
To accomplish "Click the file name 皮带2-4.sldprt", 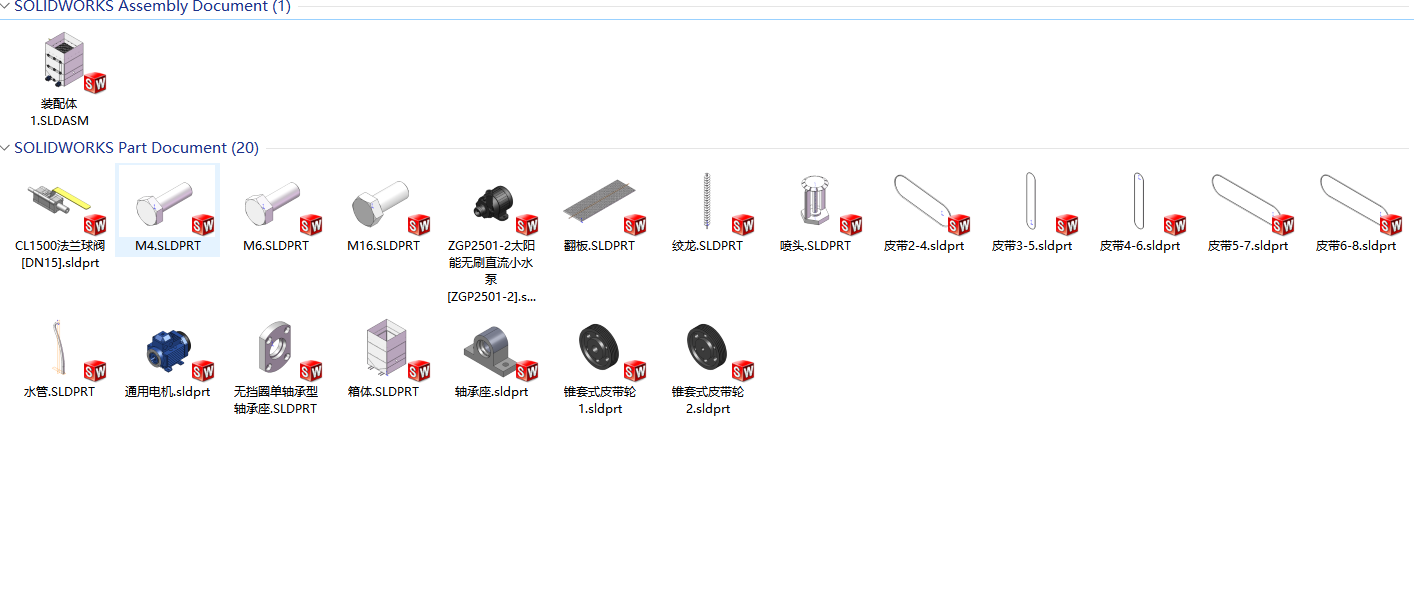I will 924,246.
